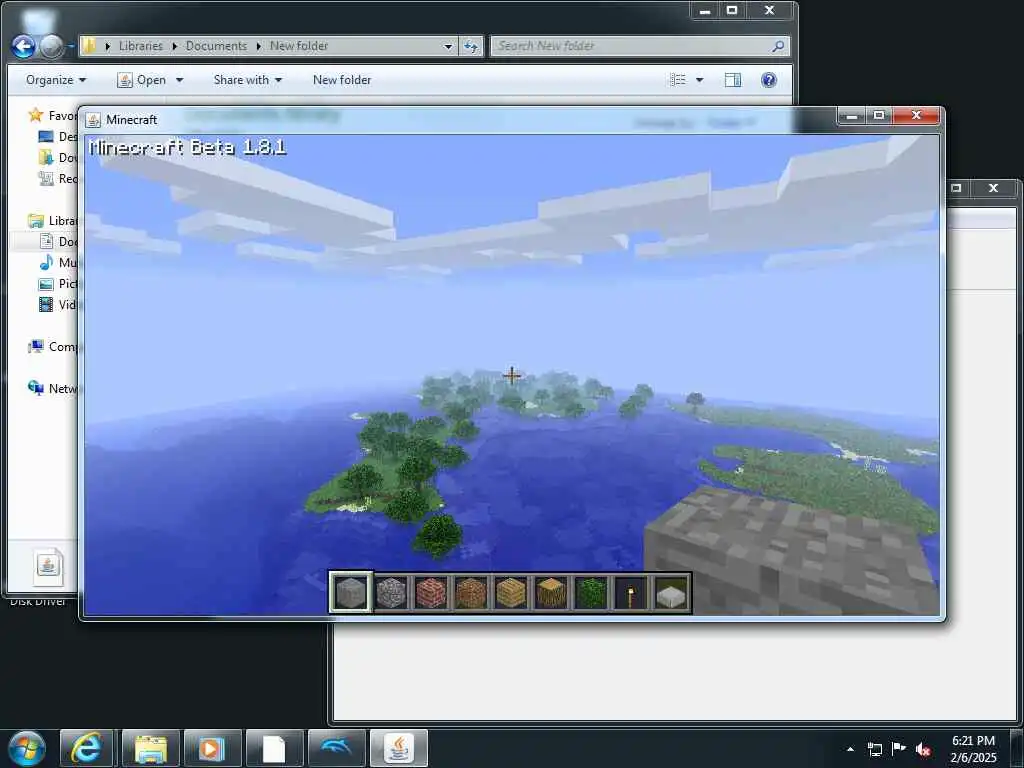
Task: Open the view options dropdown arrow
Action: click(x=700, y=80)
